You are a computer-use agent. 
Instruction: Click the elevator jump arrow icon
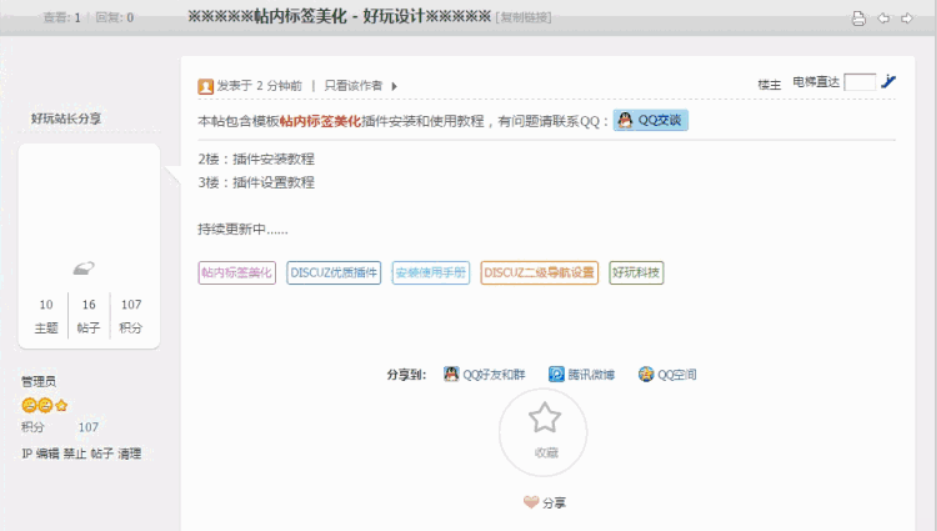[889, 81]
